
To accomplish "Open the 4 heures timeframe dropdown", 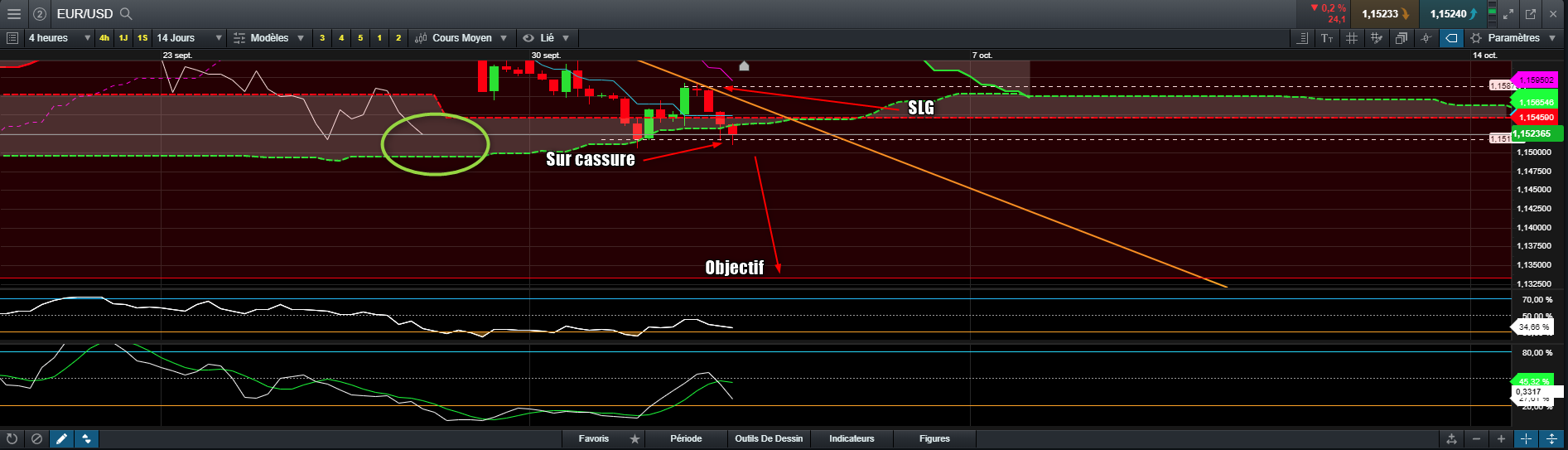I will (60, 38).
